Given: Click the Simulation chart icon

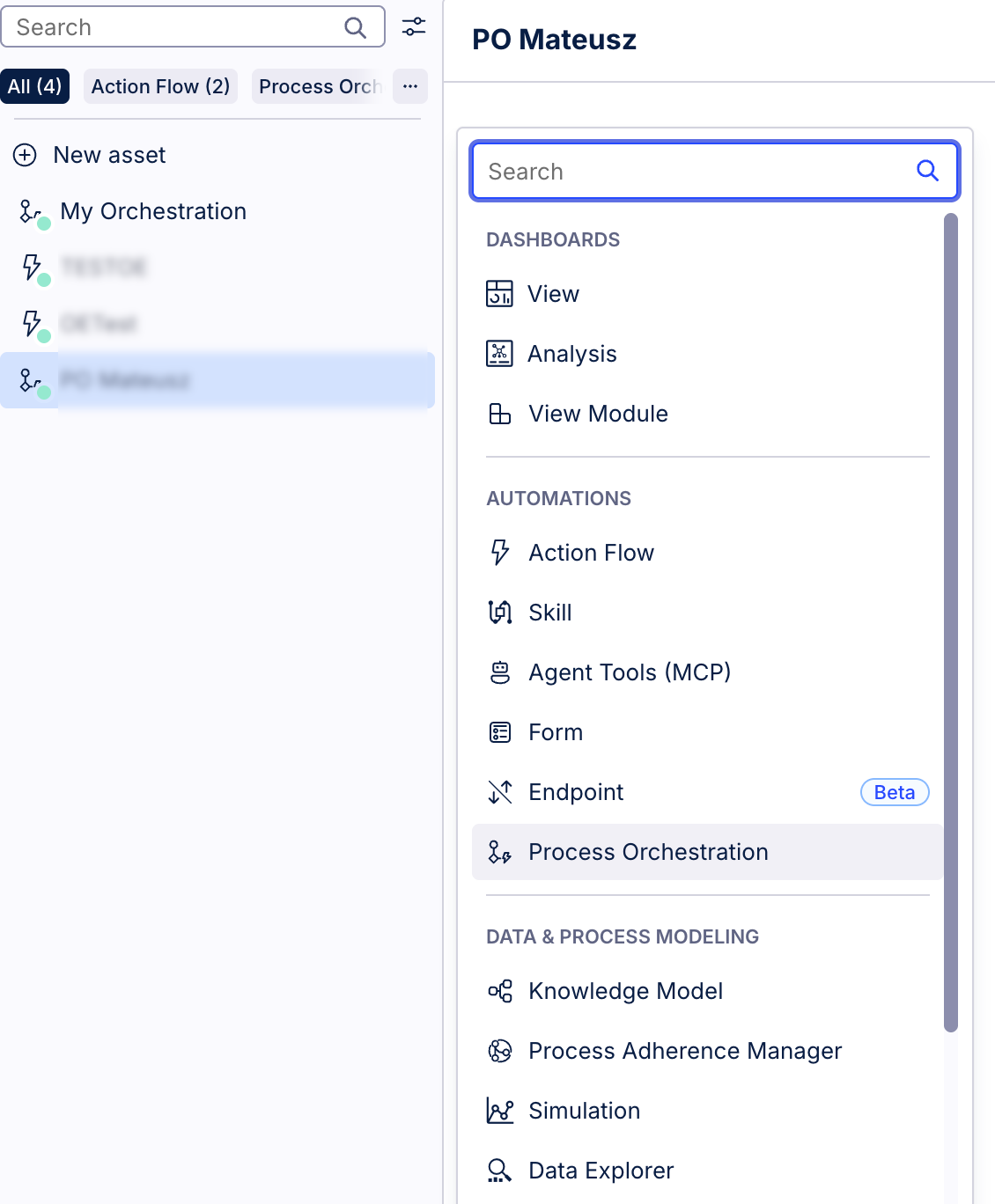Looking at the screenshot, I should 500,1111.
